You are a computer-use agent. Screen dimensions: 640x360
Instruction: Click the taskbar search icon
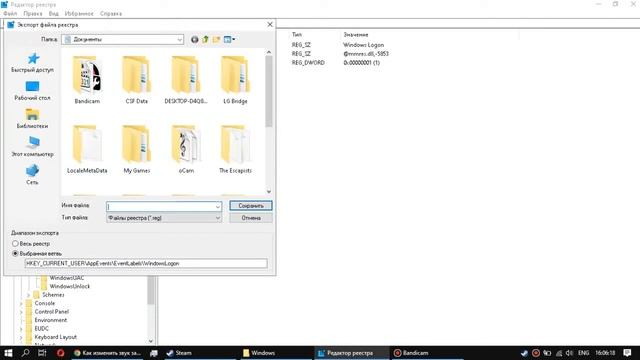pos(25,353)
